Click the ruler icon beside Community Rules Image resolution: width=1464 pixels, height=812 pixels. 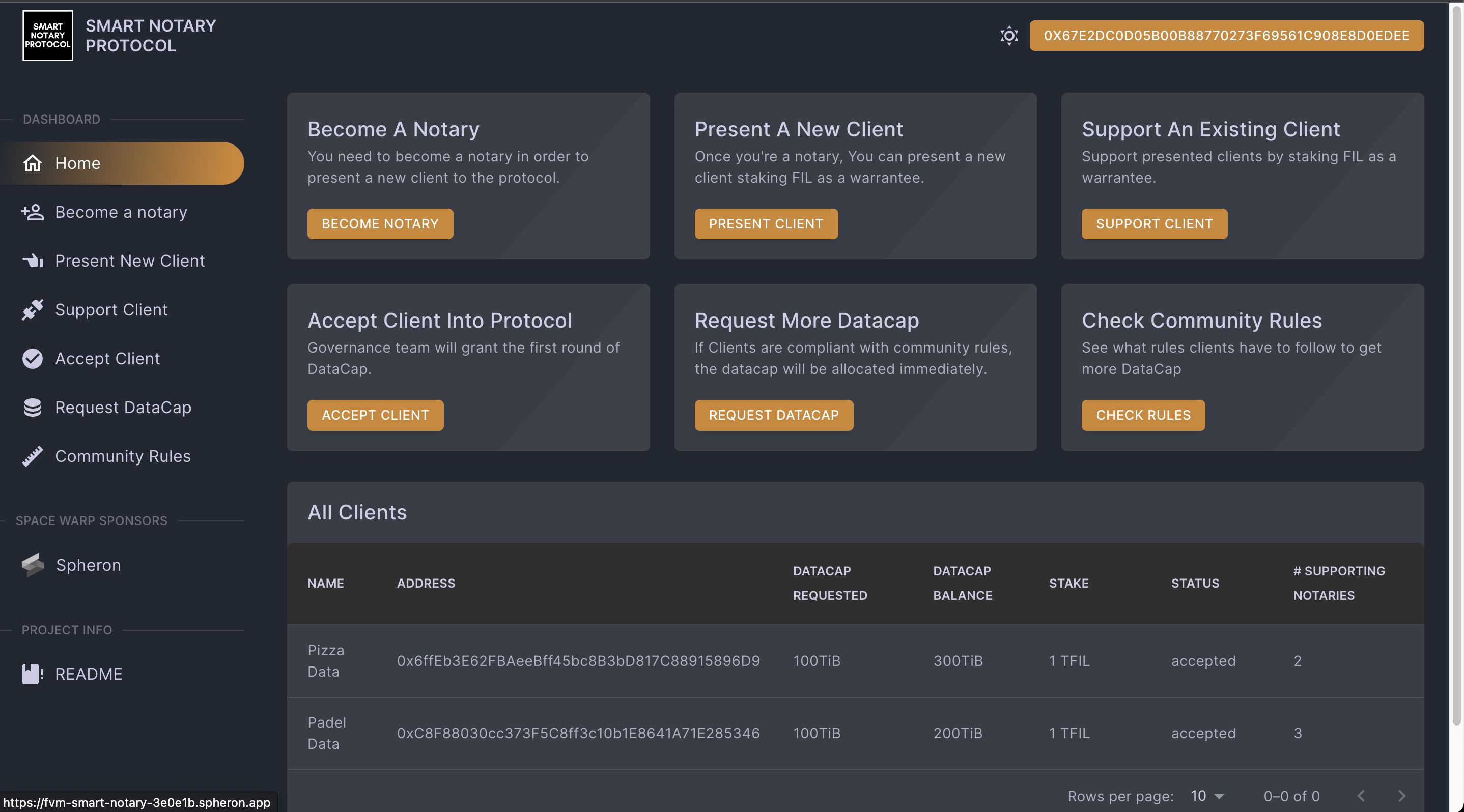(33, 456)
